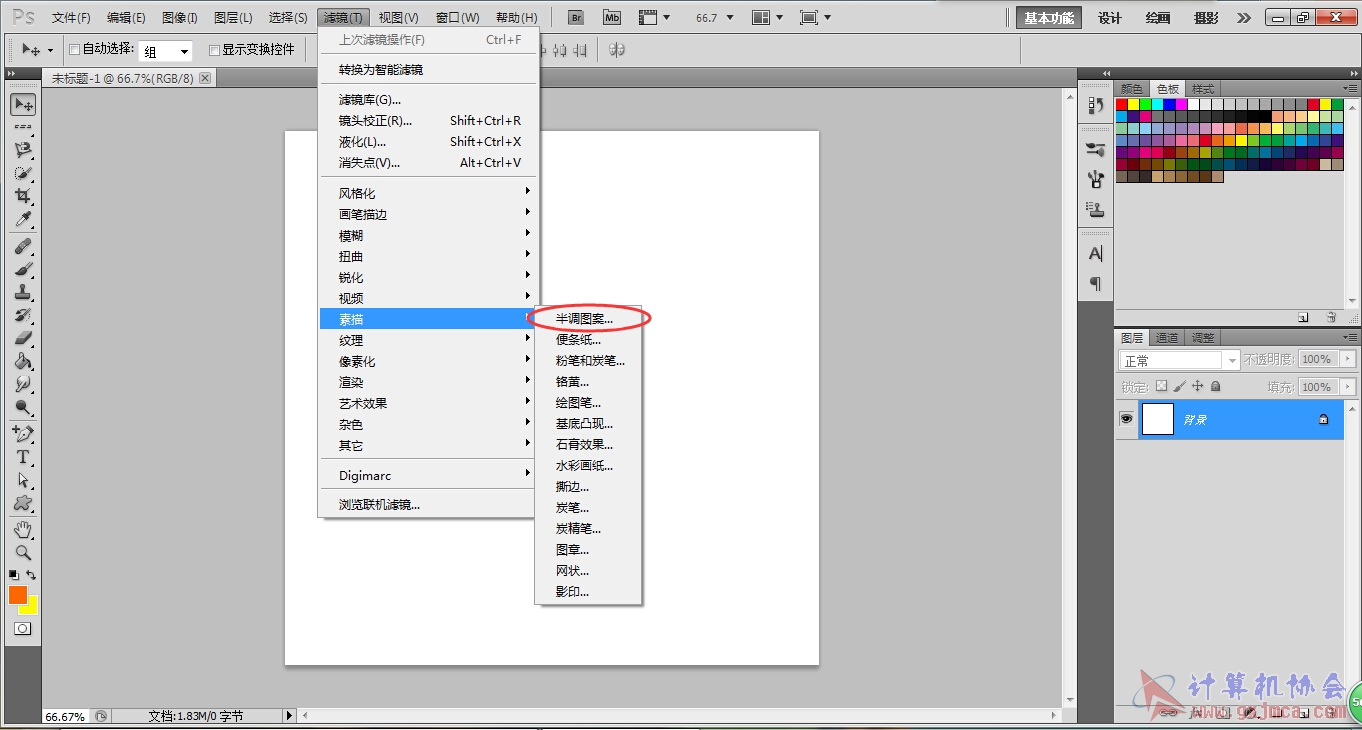Open the 模糊 filter submenu
The width and height of the screenshot is (1362, 730).
tap(428, 235)
